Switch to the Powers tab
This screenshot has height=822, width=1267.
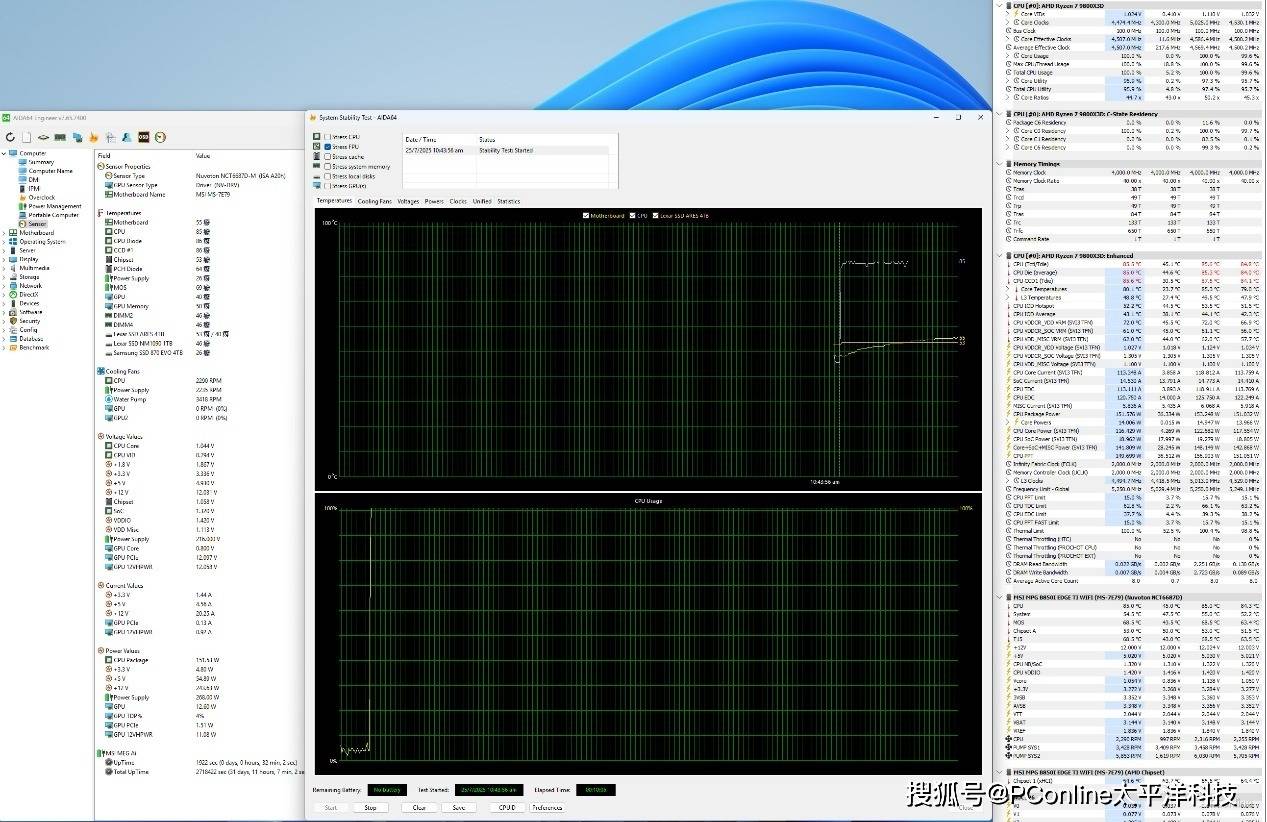point(434,201)
